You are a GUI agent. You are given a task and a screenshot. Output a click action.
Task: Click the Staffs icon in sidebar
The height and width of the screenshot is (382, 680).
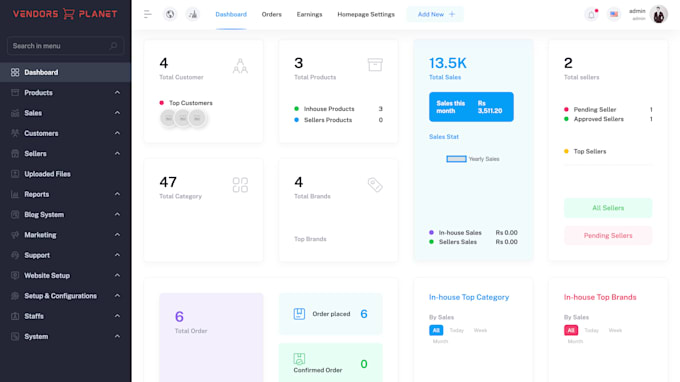pyautogui.click(x=15, y=316)
